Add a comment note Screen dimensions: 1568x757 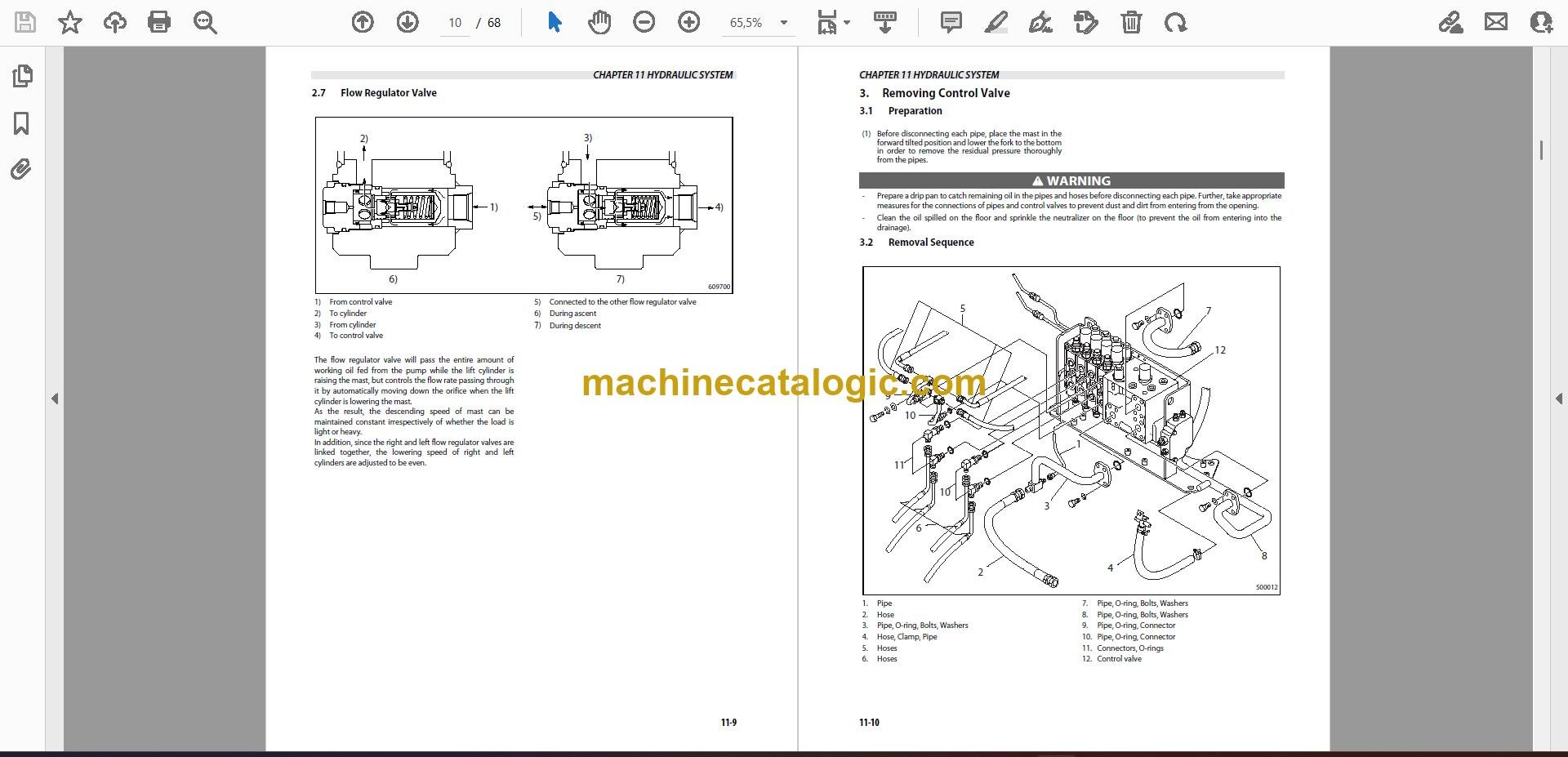tap(951, 23)
